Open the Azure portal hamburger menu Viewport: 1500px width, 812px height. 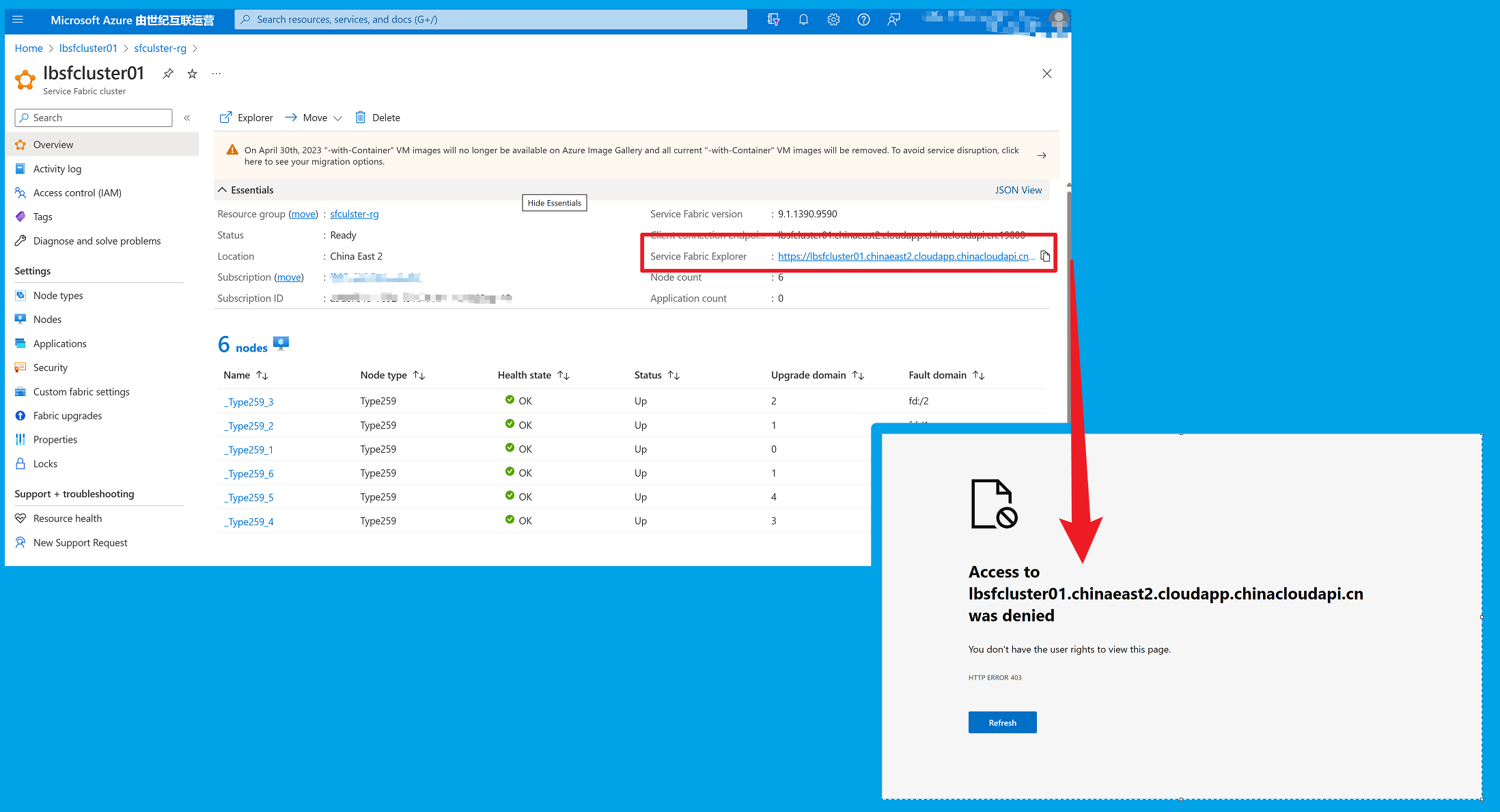tap(18, 20)
